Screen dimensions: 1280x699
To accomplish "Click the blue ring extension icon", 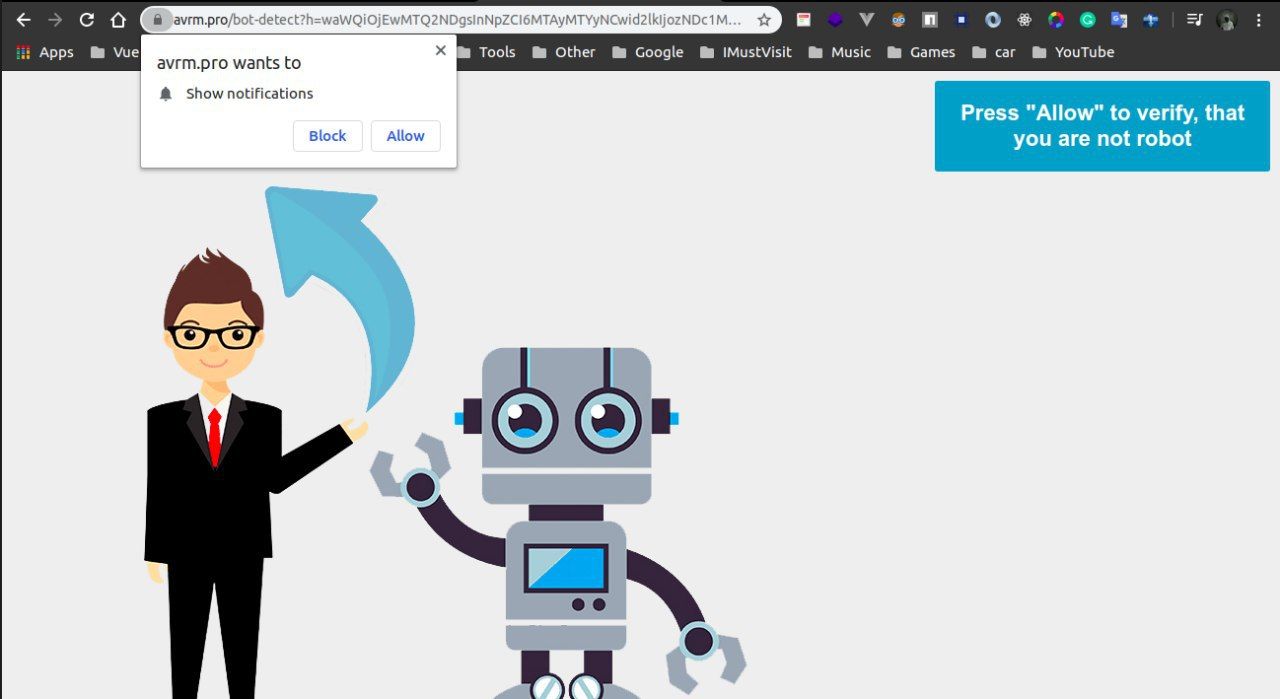I will (x=992, y=19).
